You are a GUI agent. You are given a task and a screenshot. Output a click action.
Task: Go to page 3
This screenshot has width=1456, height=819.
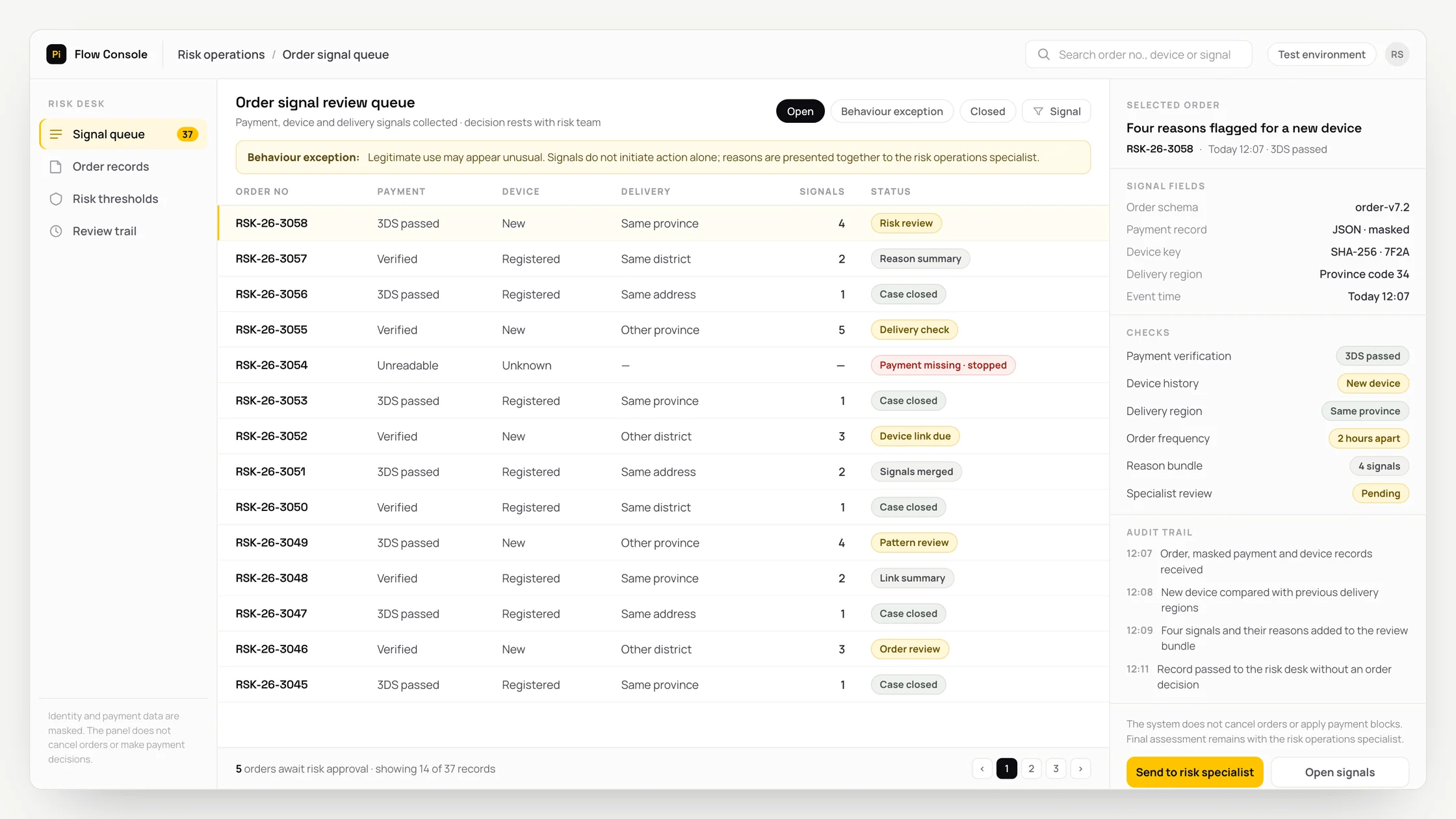click(x=1056, y=768)
